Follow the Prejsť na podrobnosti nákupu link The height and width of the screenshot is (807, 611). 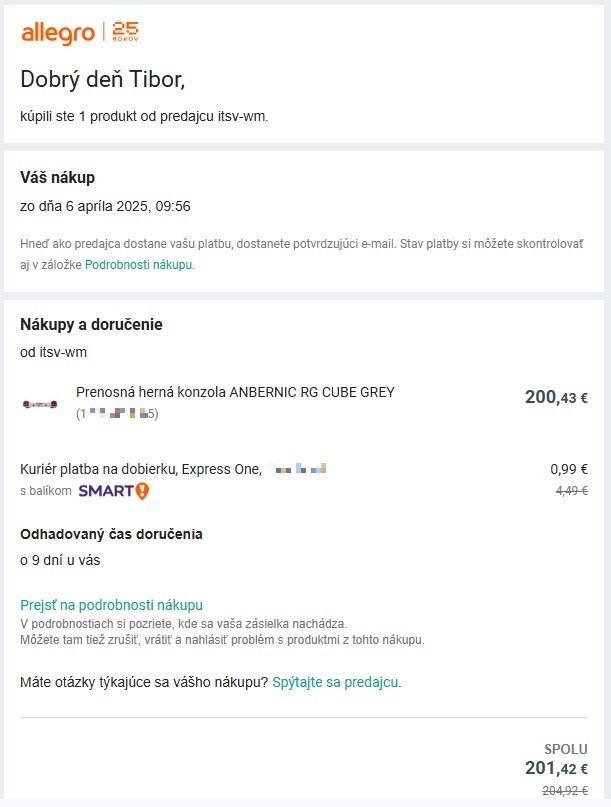pyautogui.click(x=111, y=605)
